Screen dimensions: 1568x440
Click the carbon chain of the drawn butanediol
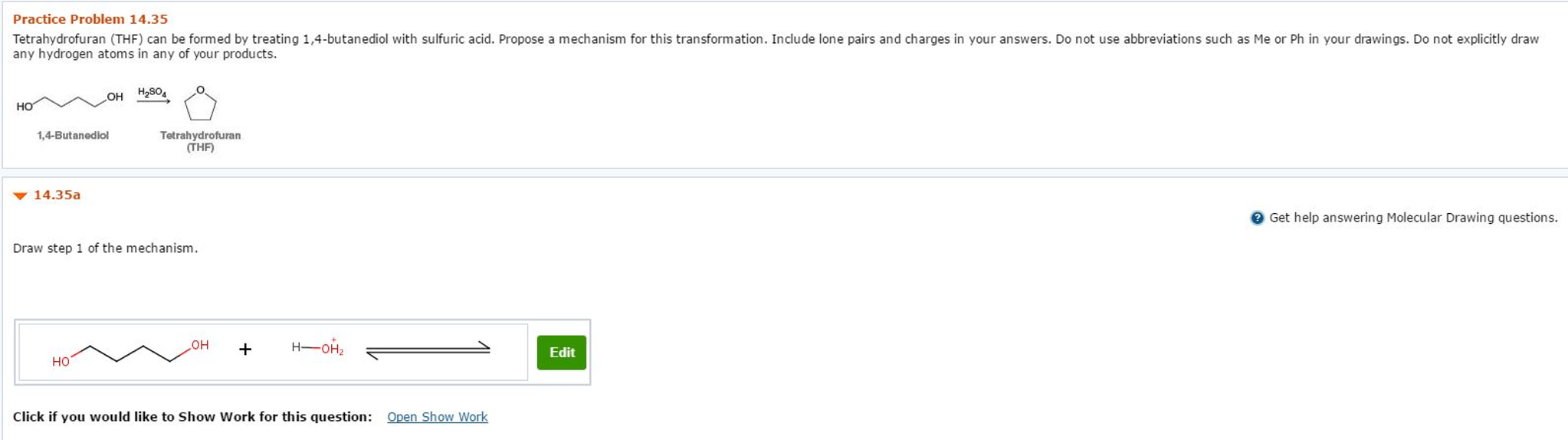pos(130,353)
